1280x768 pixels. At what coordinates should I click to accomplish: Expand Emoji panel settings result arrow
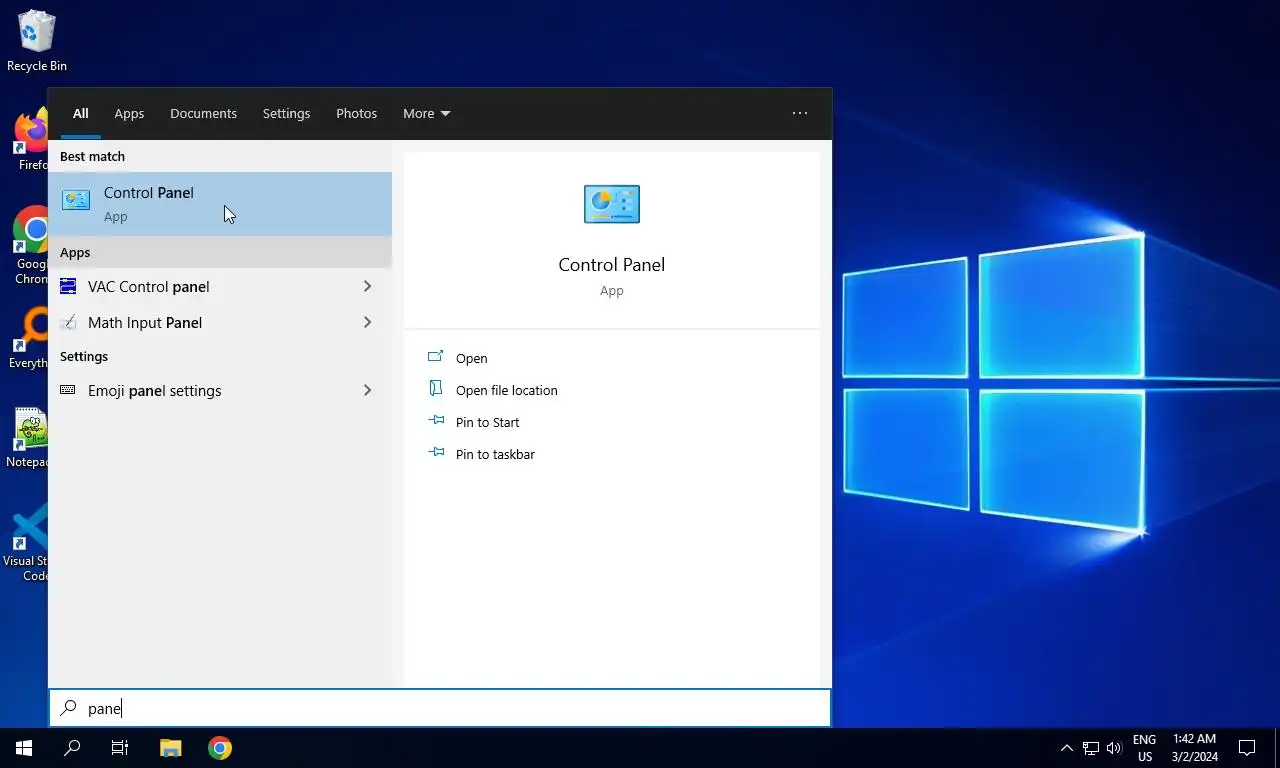tap(368, 390)
